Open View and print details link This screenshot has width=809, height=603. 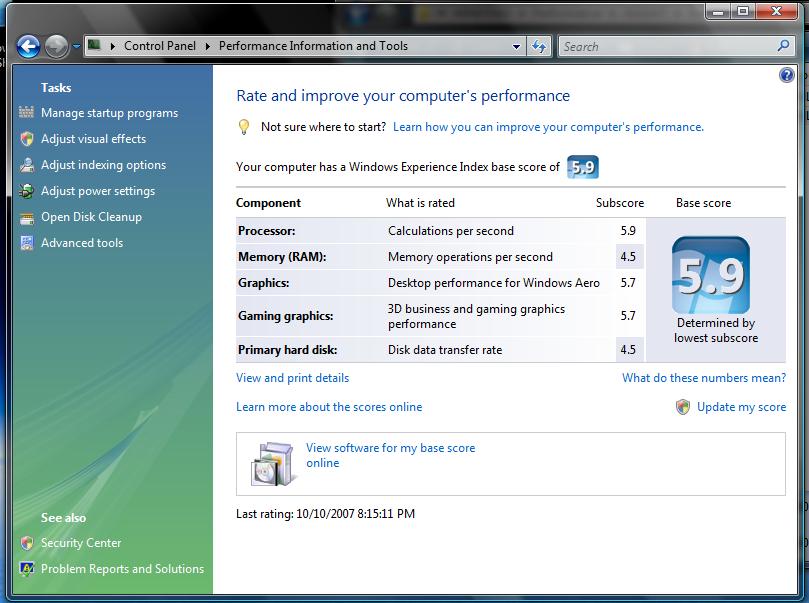click(x=293, y=378)
